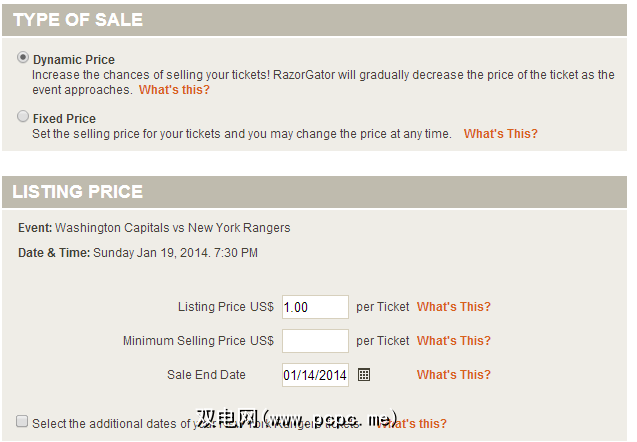Click the Washington Capitals vs New York Rangers text
Image resolution: width=637 pixels, height=442 pixels.
click(x=172, y=228)
